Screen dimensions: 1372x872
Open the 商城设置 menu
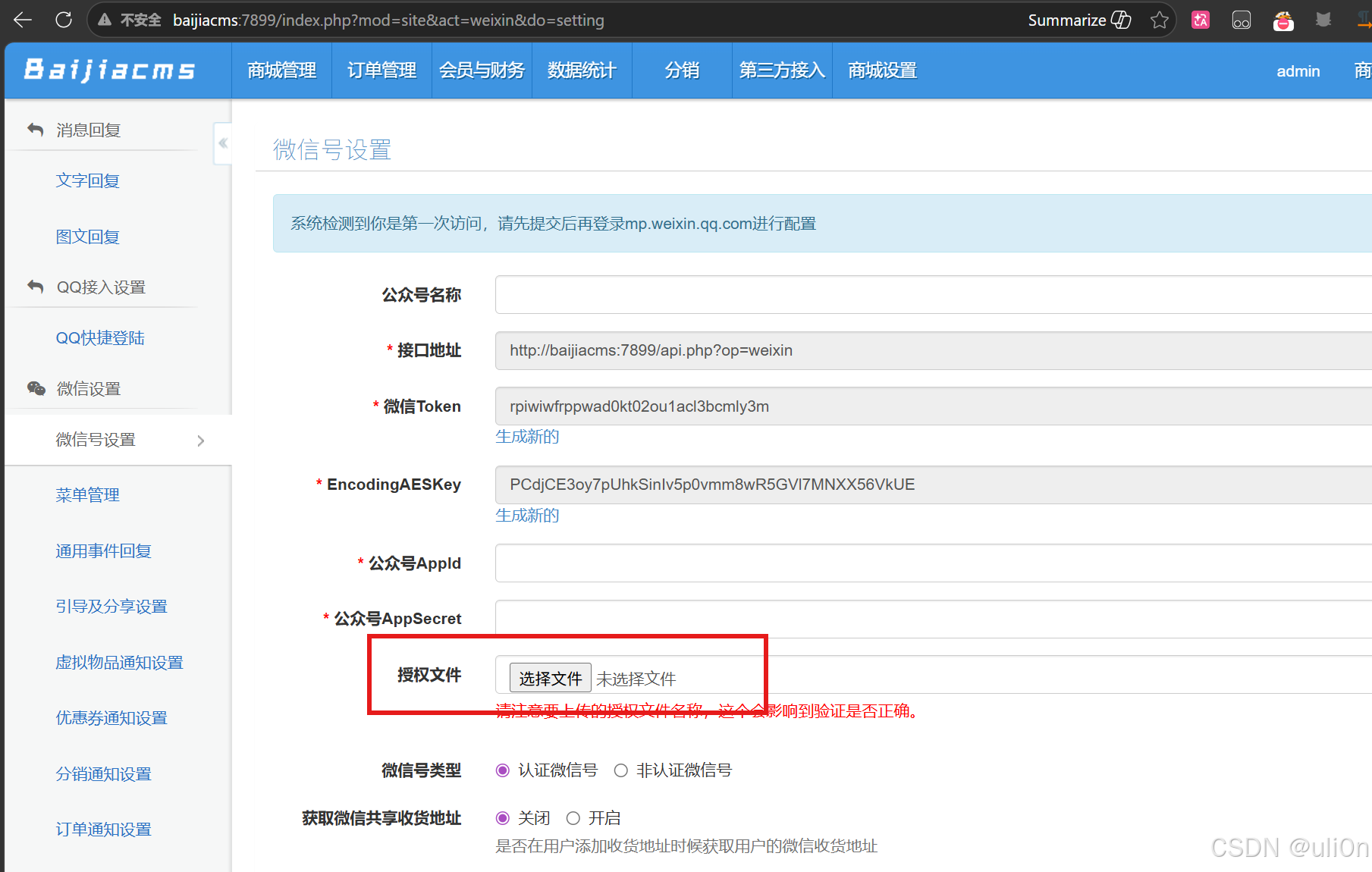click(x=882, y=71)
